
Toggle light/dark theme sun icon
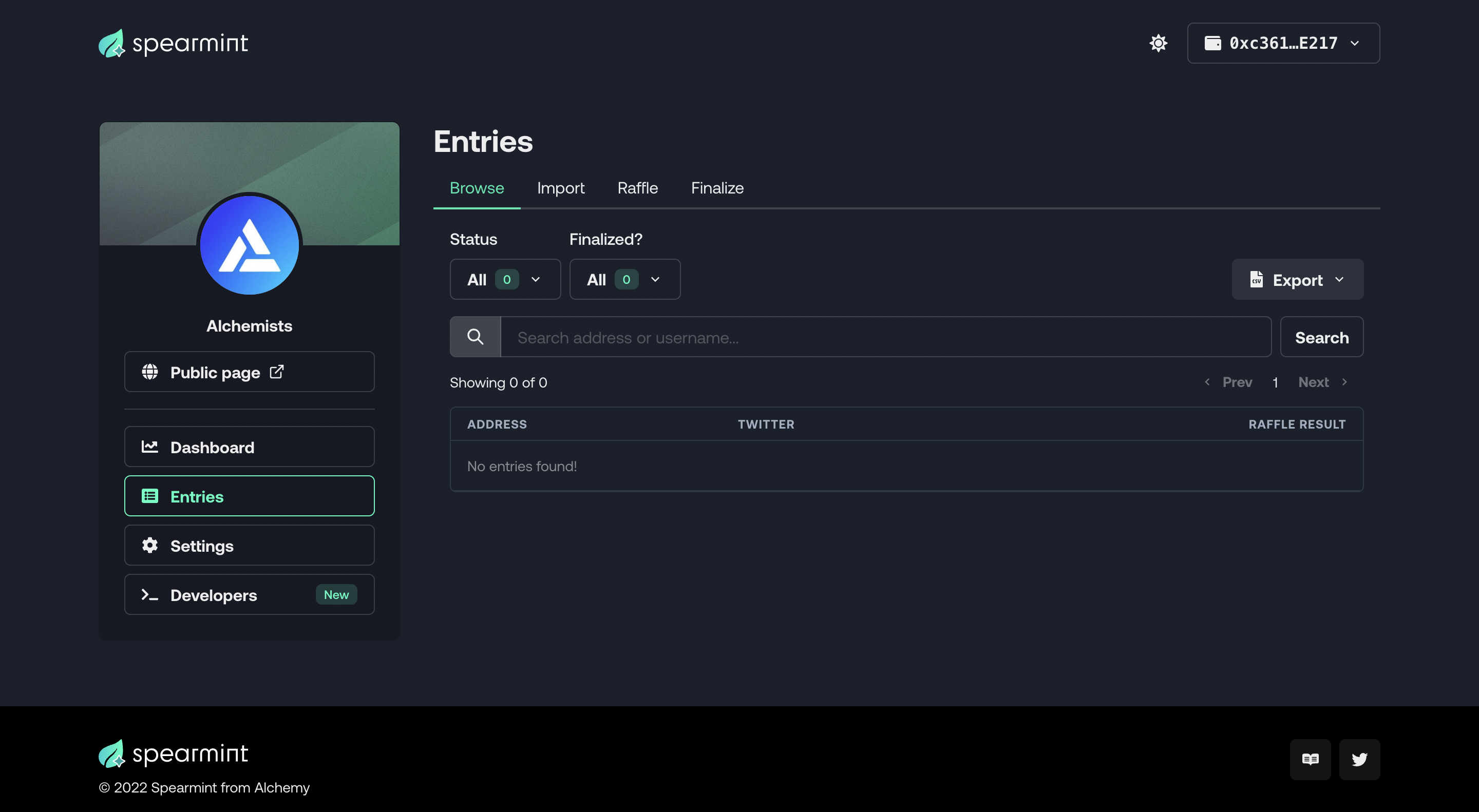(x=1158, y=43)
